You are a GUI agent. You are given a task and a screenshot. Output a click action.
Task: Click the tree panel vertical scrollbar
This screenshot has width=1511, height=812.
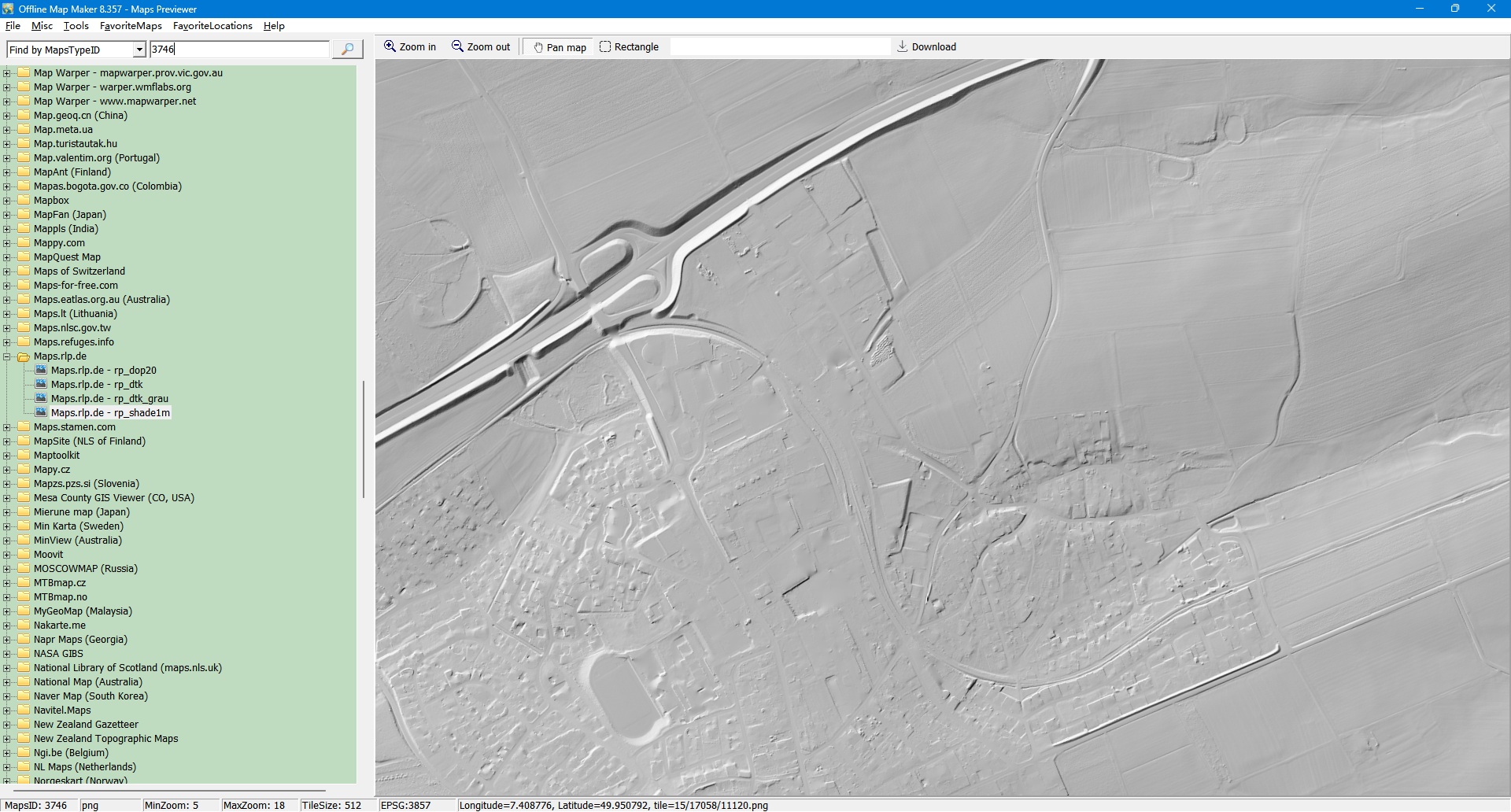(x=363, y=439)
